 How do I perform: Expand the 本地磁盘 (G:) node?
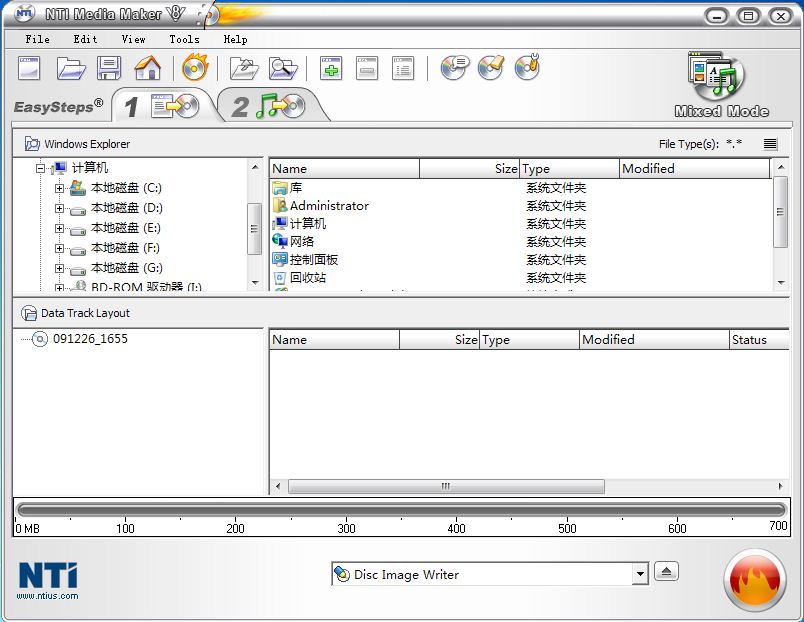[59, 268]
